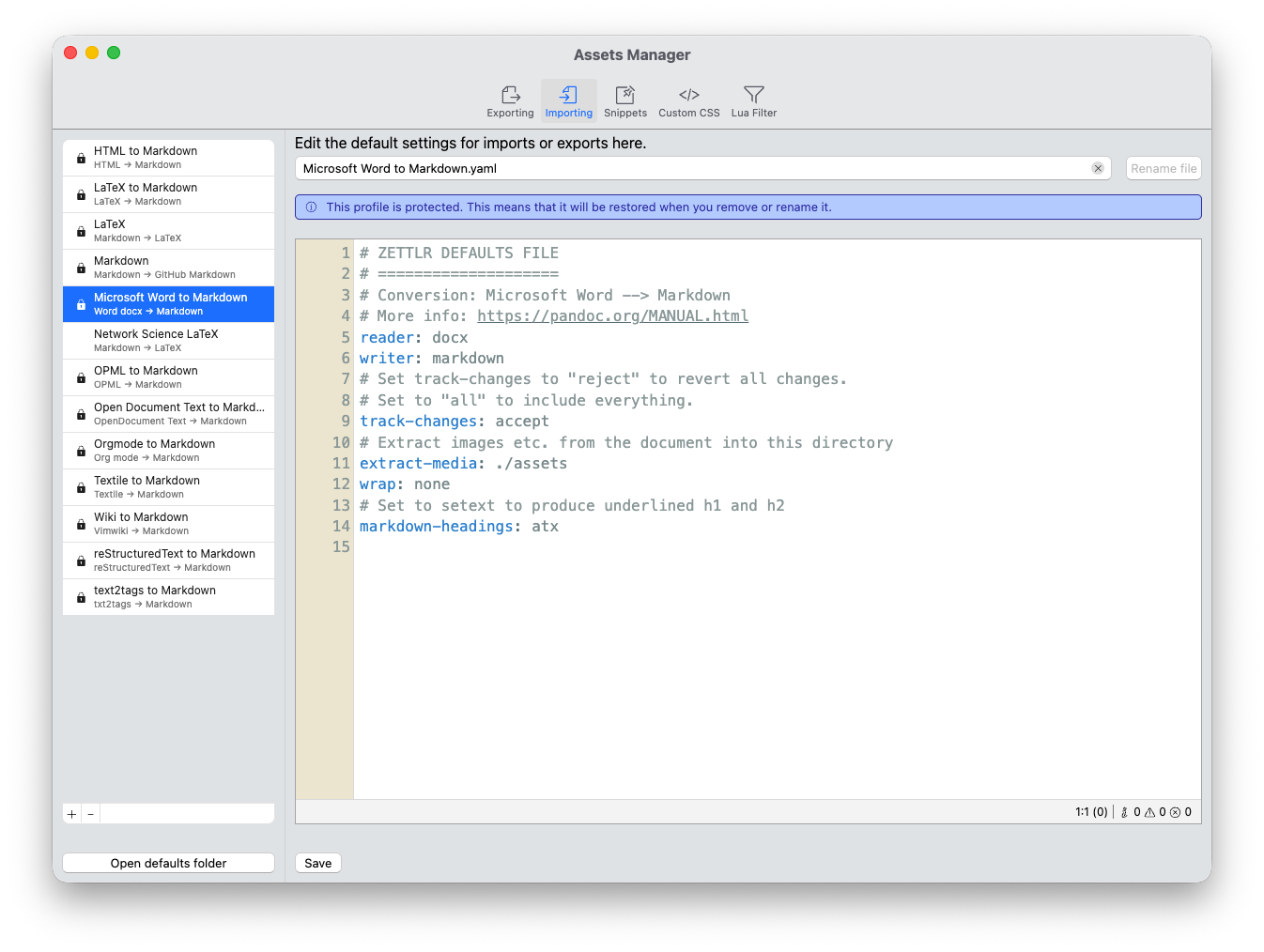
Task: Open the Custom CSS tab
Action: point(688,101)
